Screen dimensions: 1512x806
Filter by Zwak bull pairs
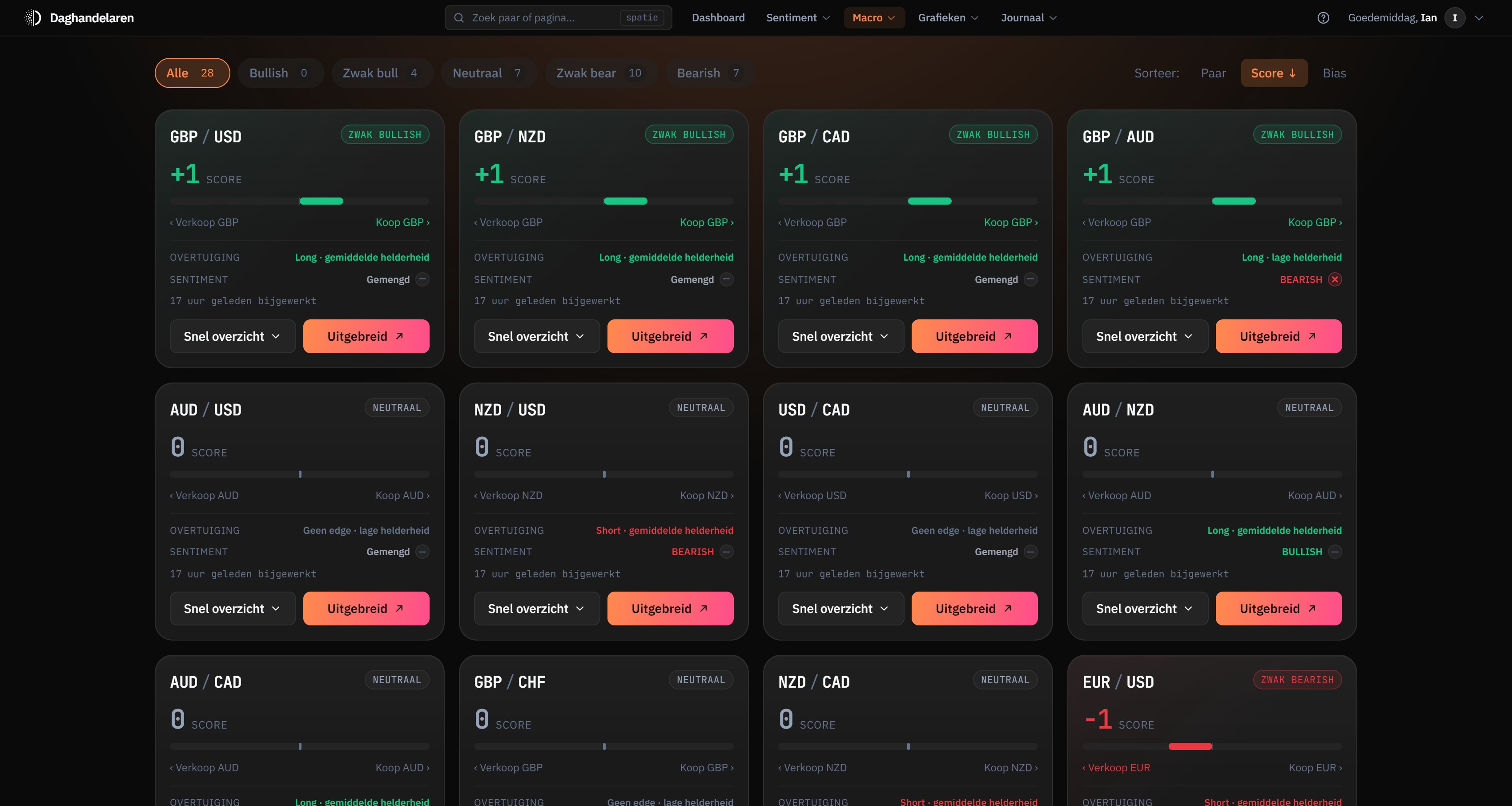382,73
